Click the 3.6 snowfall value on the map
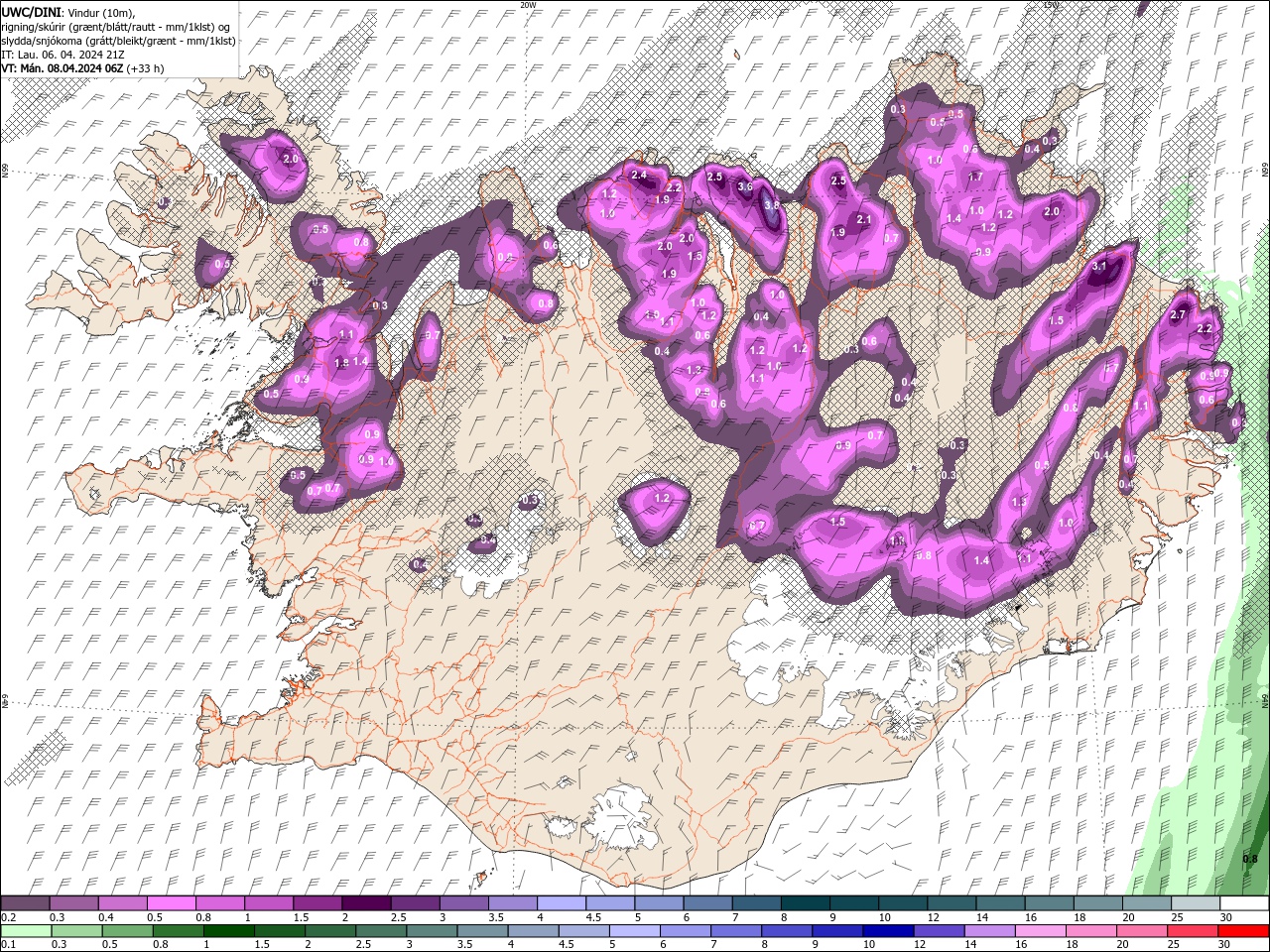 745,186
